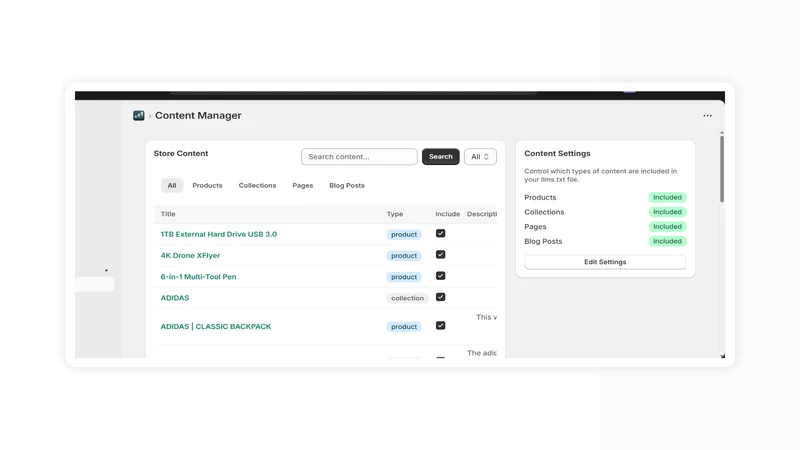The image size is (800, 450).
Task: Click the app icon beside Content Manager
Action: pyautogui.click(x=139, y=115)
